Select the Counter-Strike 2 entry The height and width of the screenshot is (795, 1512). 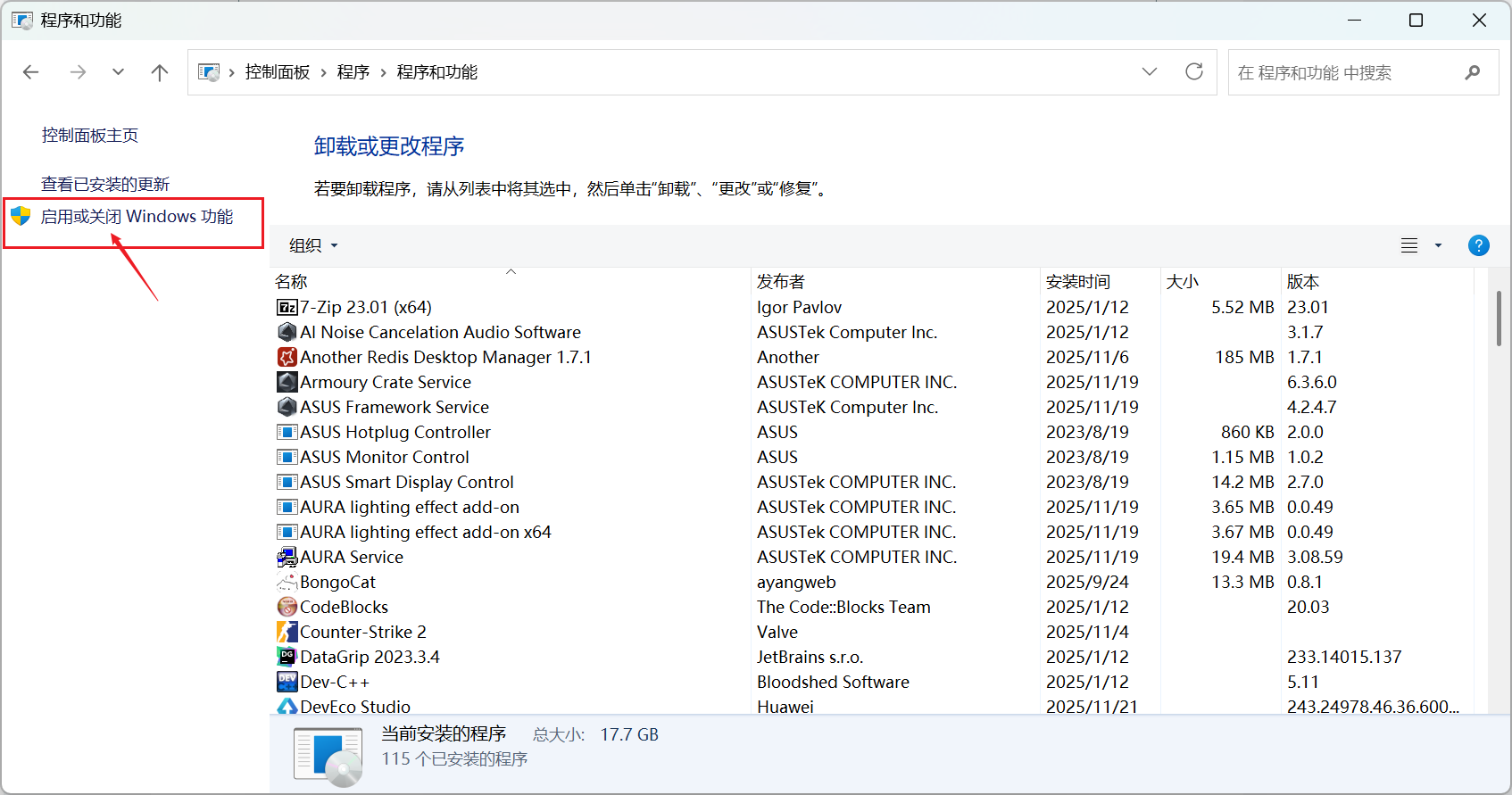363,632
